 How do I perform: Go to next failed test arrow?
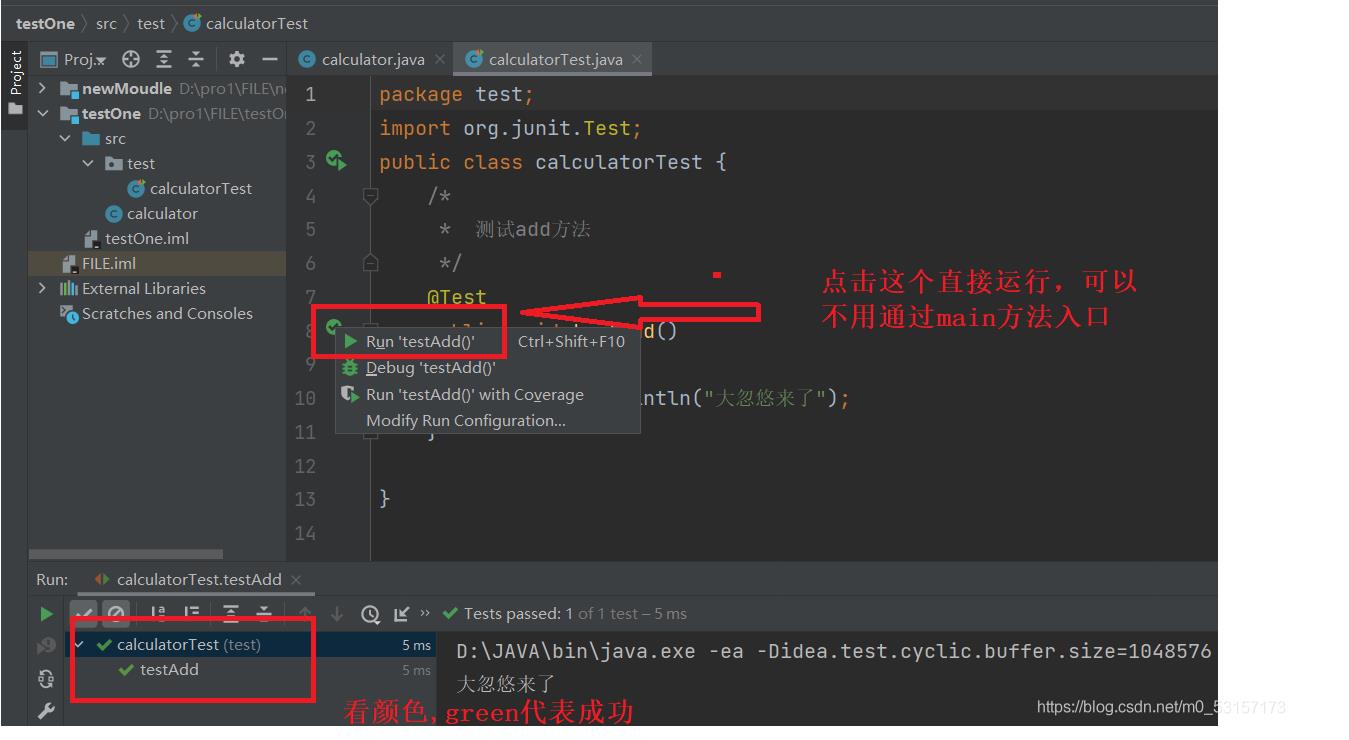pos(337,613)
